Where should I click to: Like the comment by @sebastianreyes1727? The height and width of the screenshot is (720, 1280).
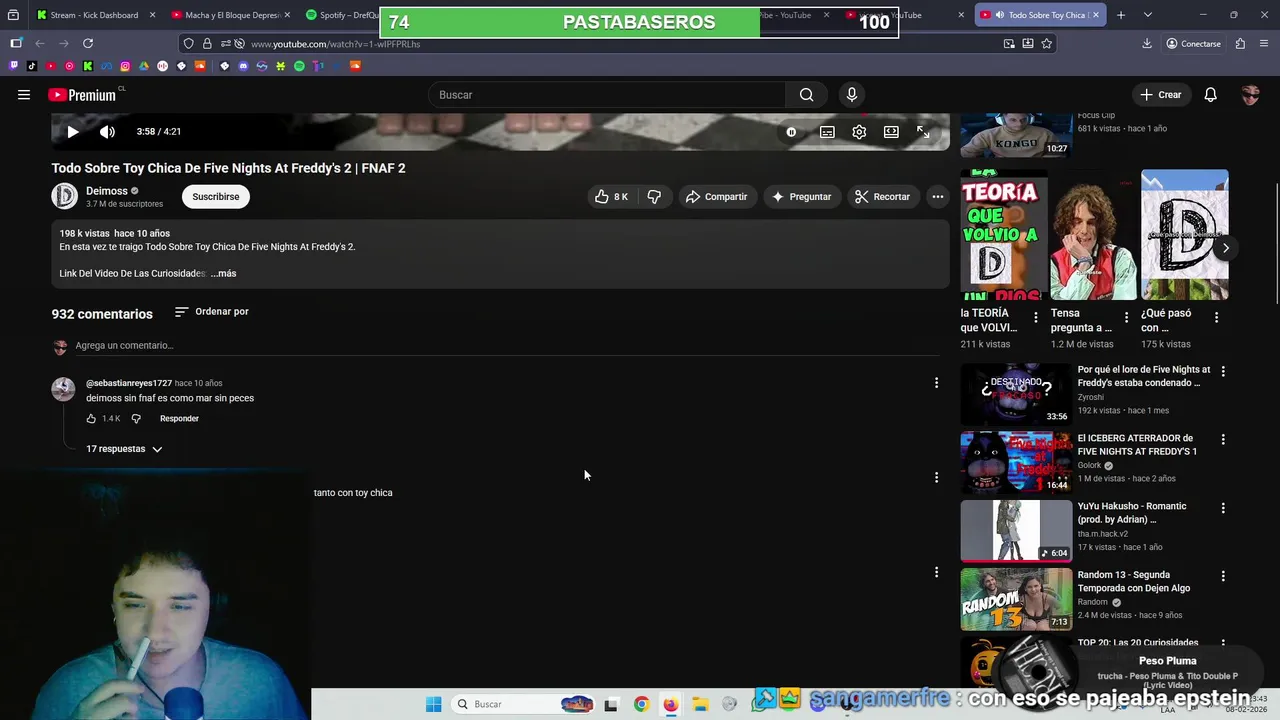pos(91,419)
